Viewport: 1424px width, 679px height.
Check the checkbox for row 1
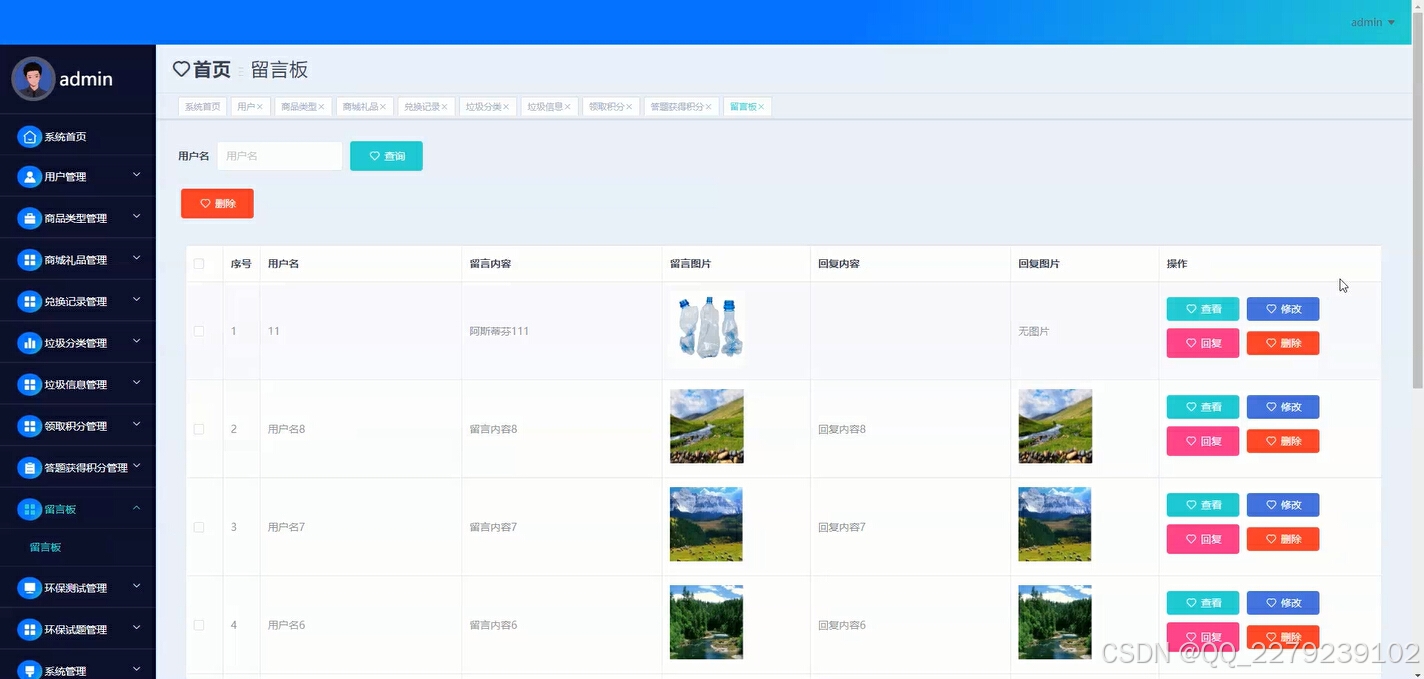click(199, 330)
